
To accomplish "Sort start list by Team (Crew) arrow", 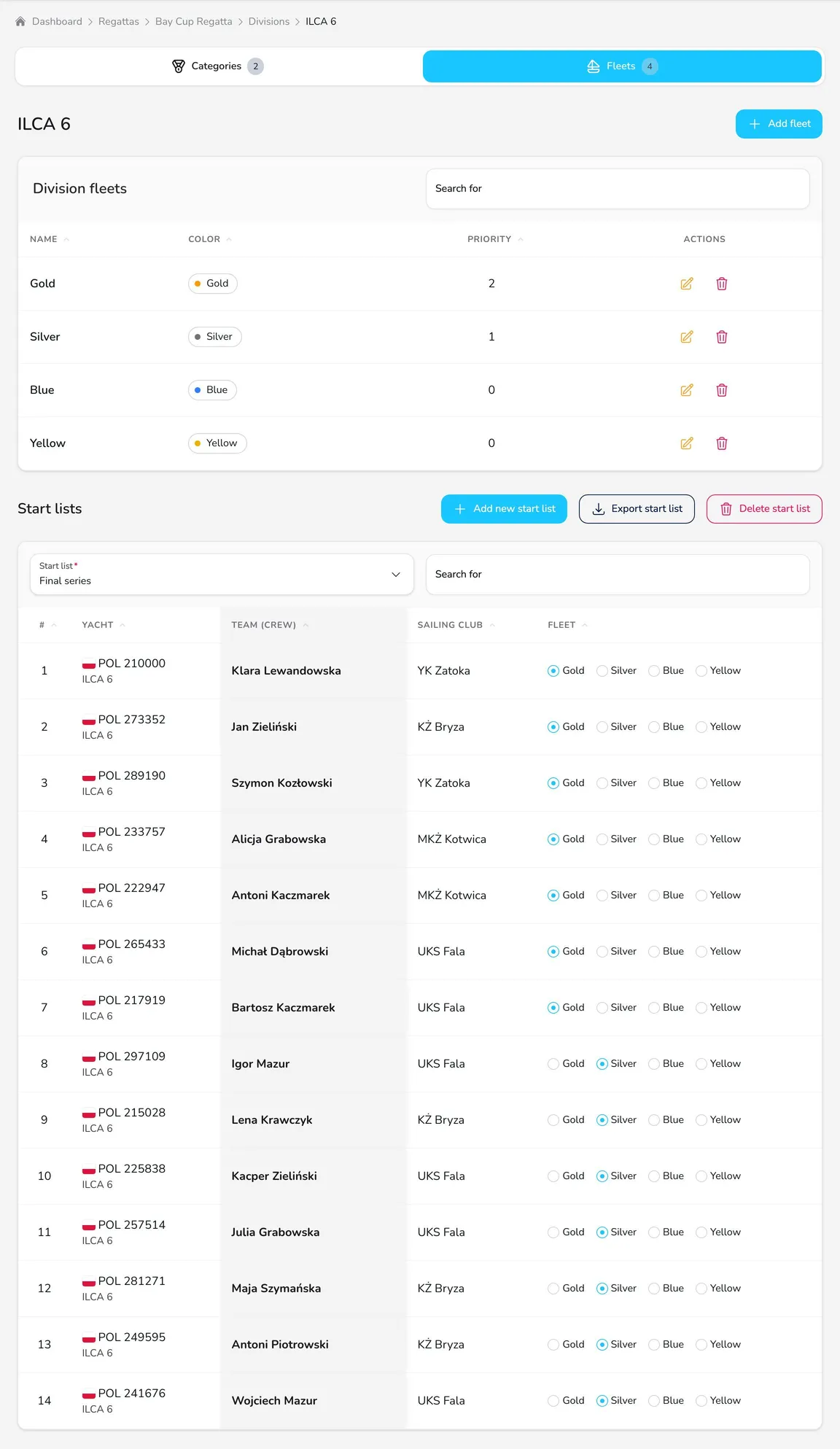I will 306,625.
